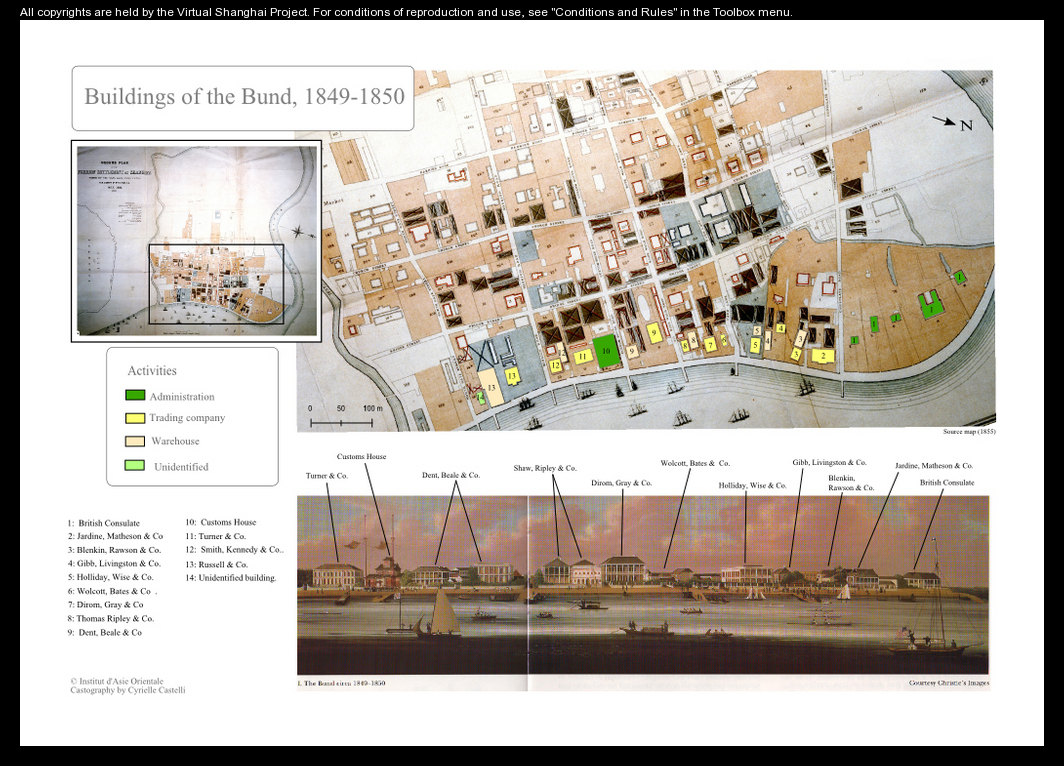
Task: Click the large green British Consulate building
Action: pyautogui.click(x=931, y=306)
